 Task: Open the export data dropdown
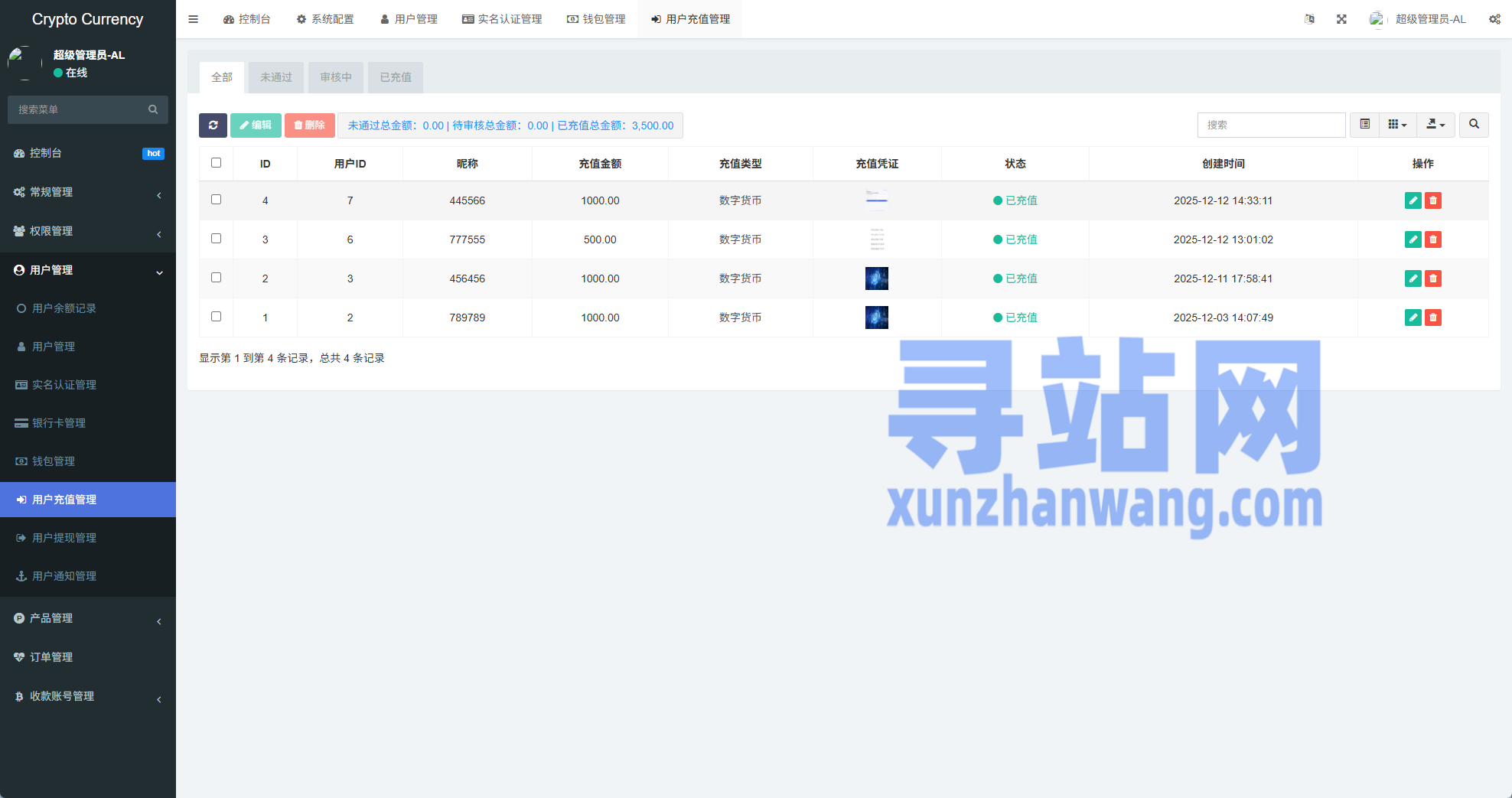pyautogui.click(x=1435, y=125)
